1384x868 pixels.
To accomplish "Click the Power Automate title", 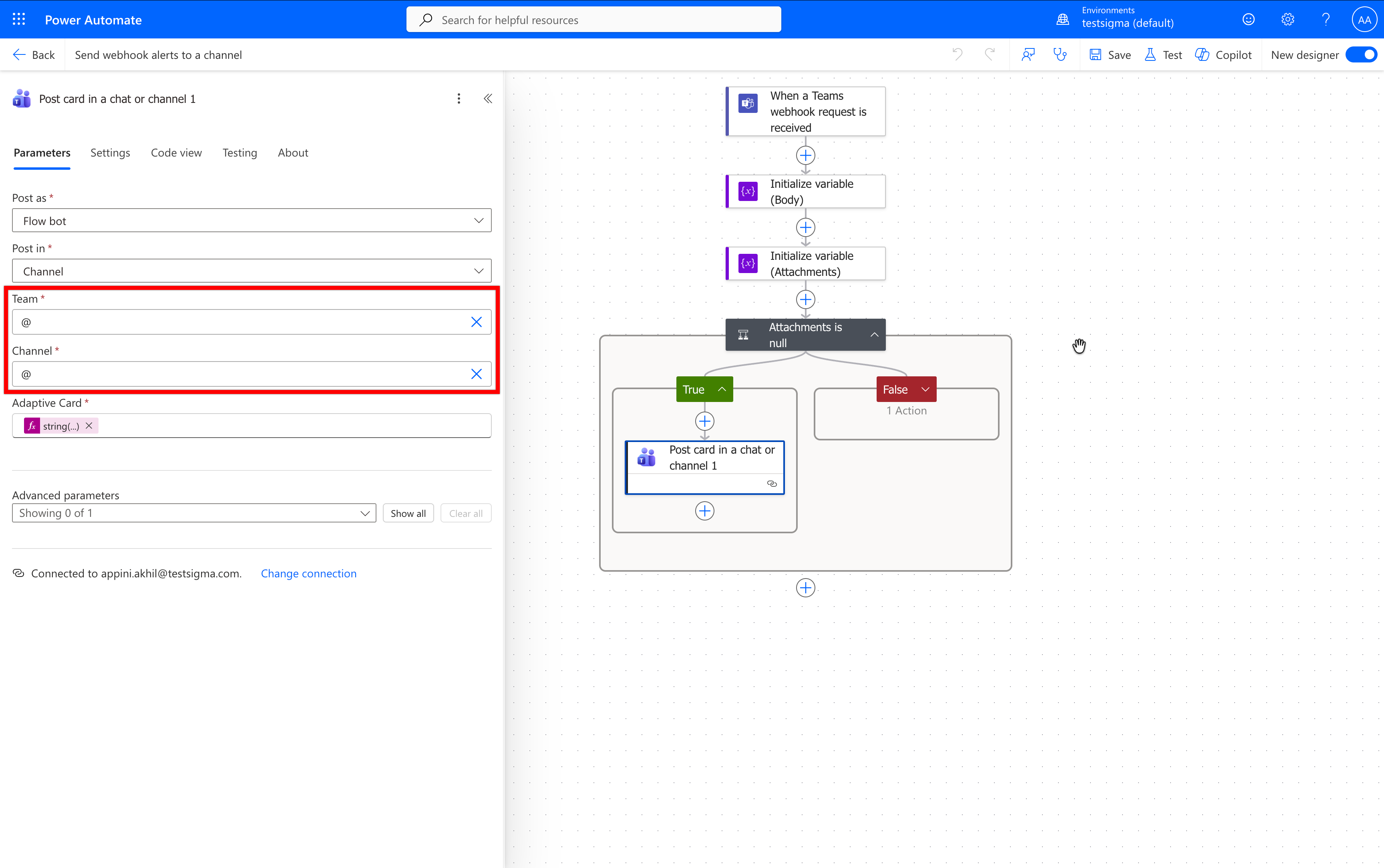I will coord(93,20).
